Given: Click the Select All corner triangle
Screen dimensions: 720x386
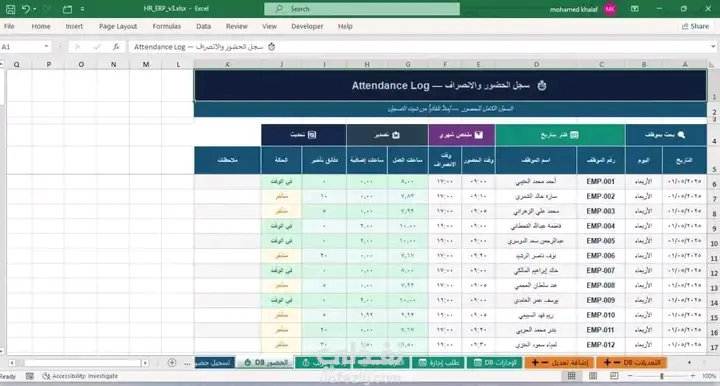Looking at the screenshot, I should coord(712,65).
